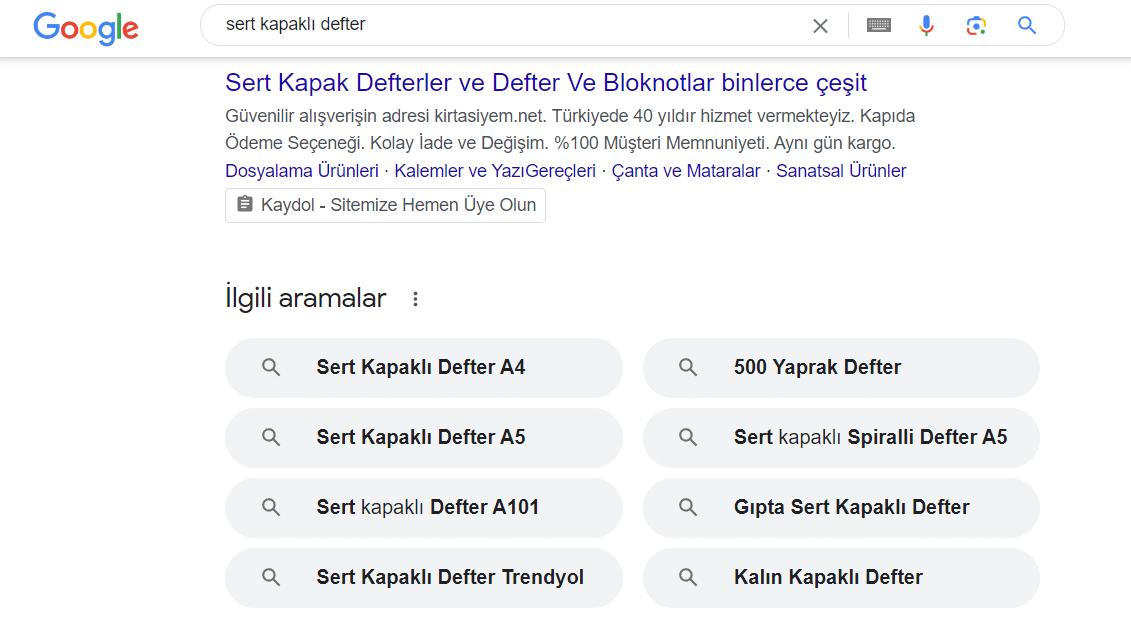Click the blue search magnifier button
The width and height of the screenshot is (1131, 637).
point(1027,25)
